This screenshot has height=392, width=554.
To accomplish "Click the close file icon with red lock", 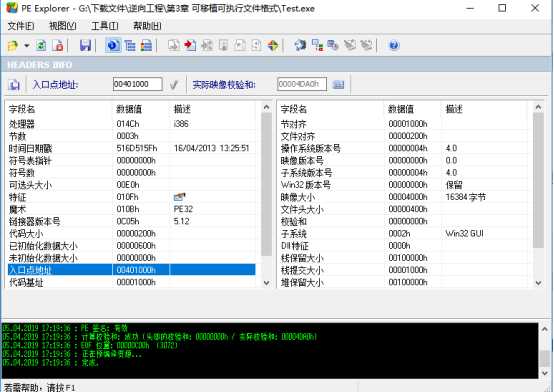I will pyautogui.click(x=58, y=46).
